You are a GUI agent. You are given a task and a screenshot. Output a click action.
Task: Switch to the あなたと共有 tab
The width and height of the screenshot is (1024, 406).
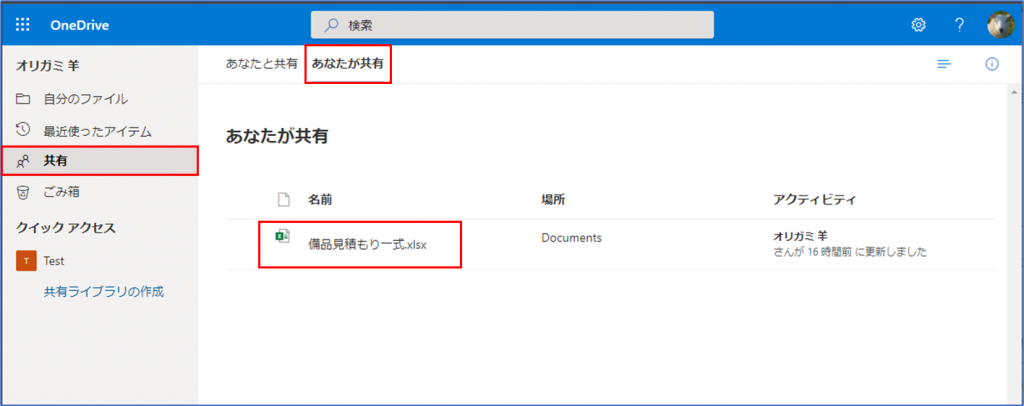(x=261, y=64)
